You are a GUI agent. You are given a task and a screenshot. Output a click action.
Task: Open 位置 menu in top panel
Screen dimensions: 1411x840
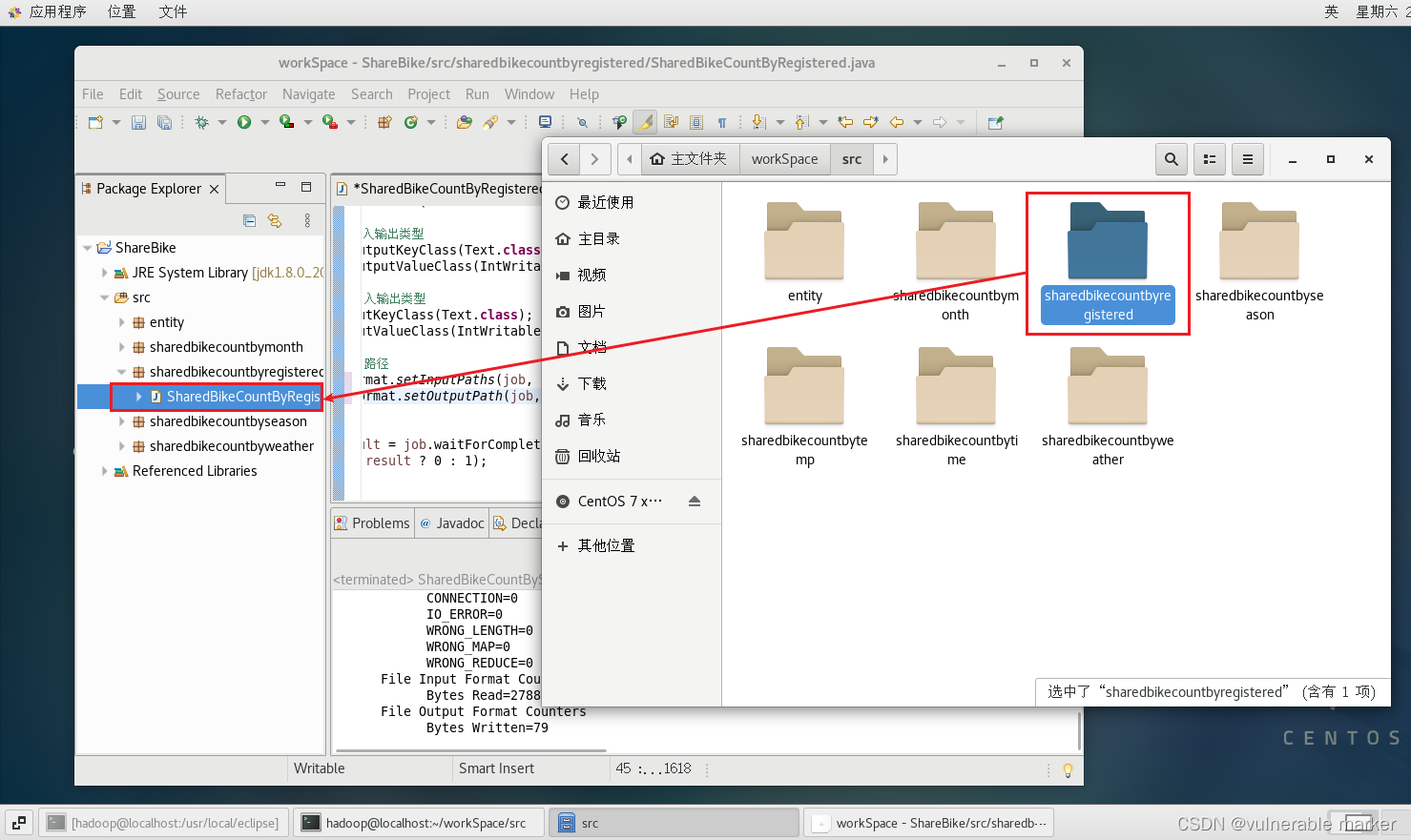121,11
